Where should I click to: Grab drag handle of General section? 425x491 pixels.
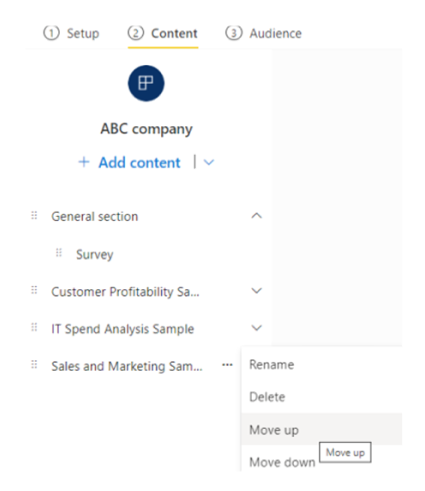tap(34, 216)
